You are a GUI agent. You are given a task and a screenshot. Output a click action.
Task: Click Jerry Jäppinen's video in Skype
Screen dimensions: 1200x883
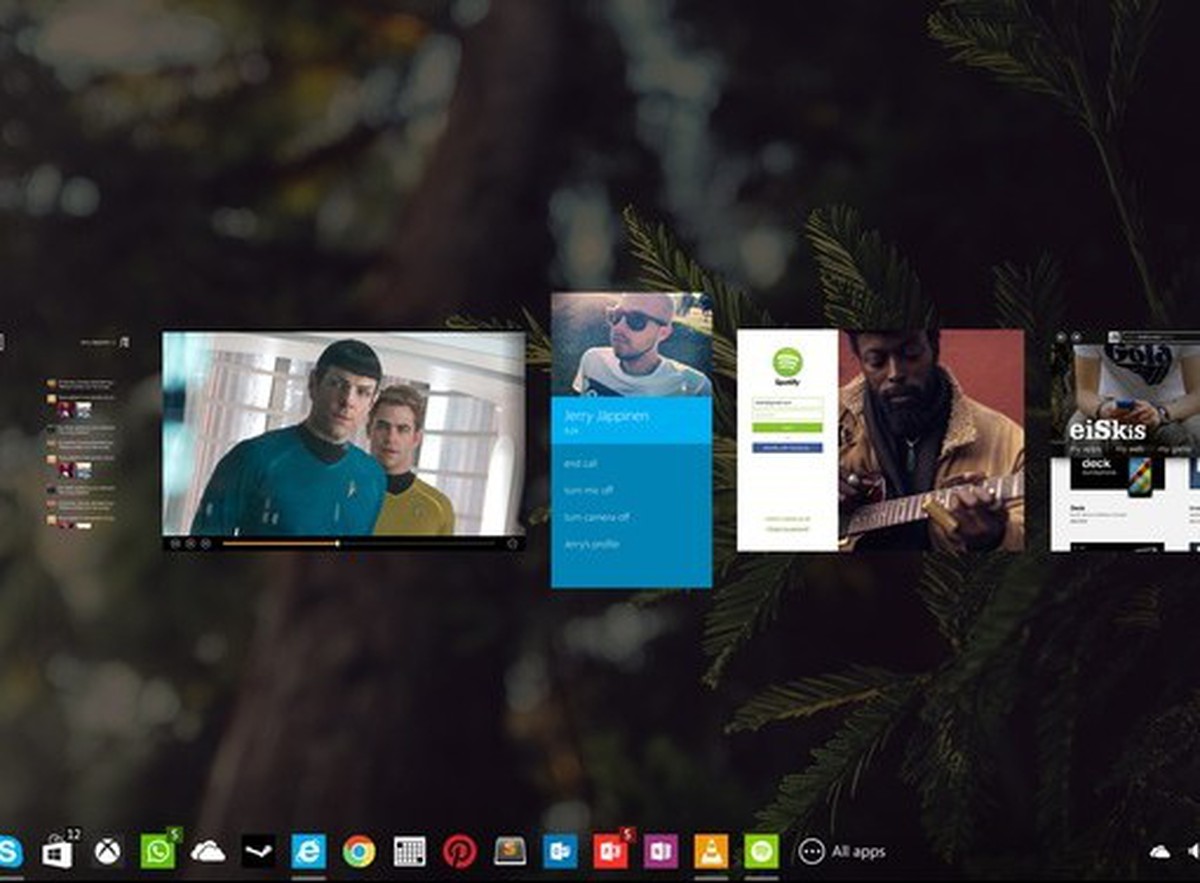(631, 345)
